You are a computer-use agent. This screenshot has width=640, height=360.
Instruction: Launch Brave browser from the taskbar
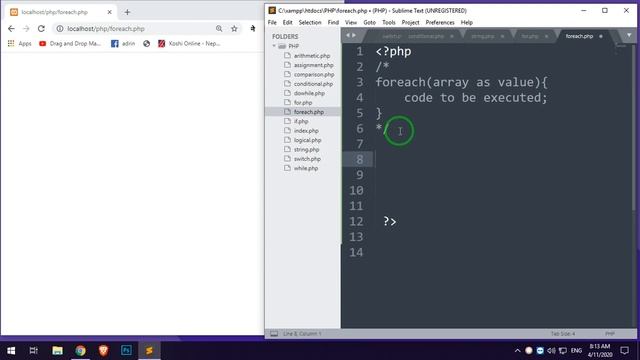click(x=103, y=351)
